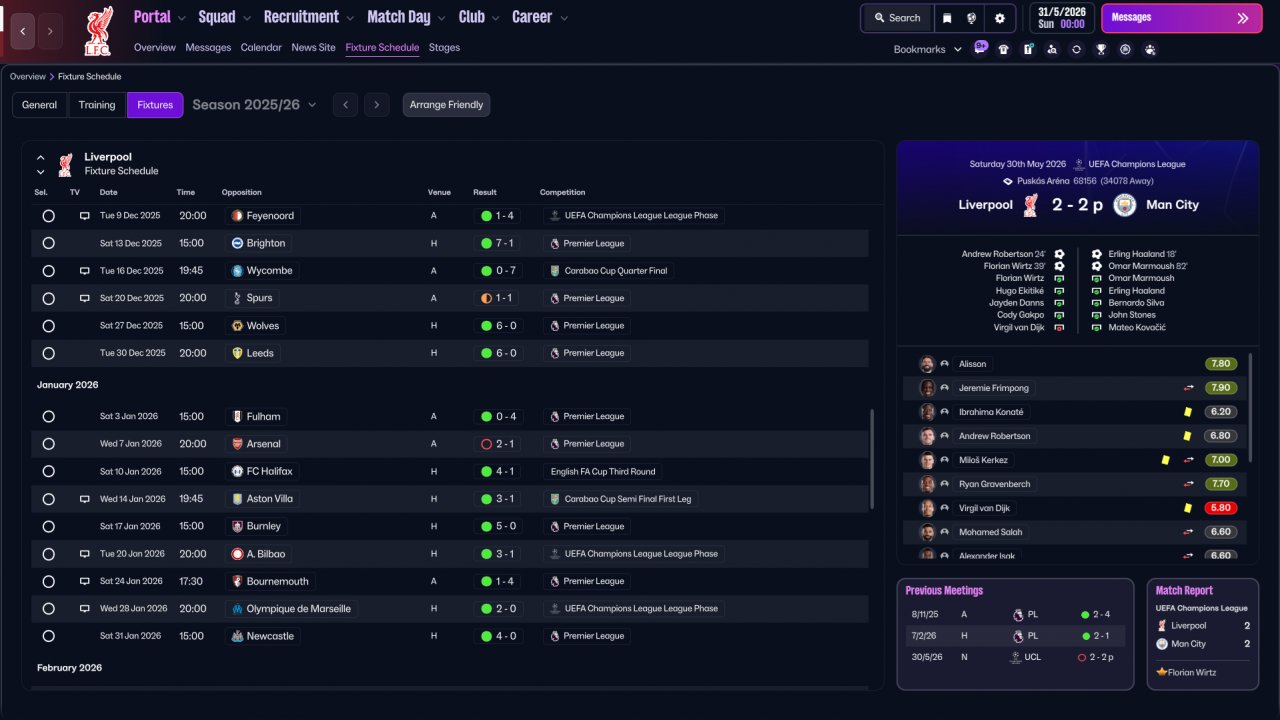Open the News Site sub-tab
The height and width of the screenshot is (720, 1280).
(314, 47)
